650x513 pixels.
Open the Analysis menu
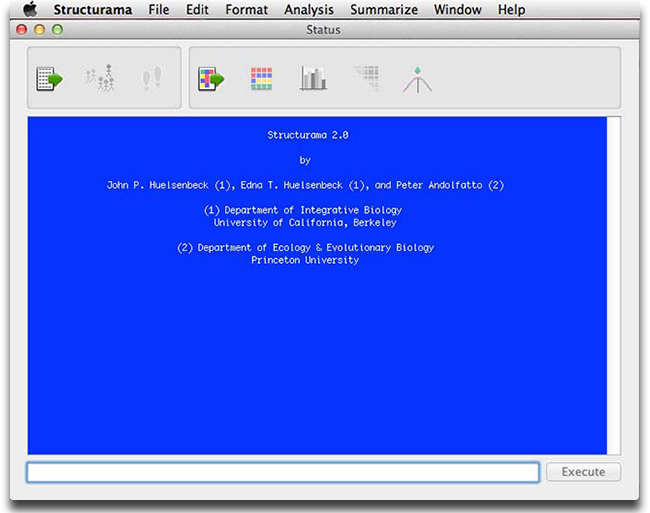(309, 10)
